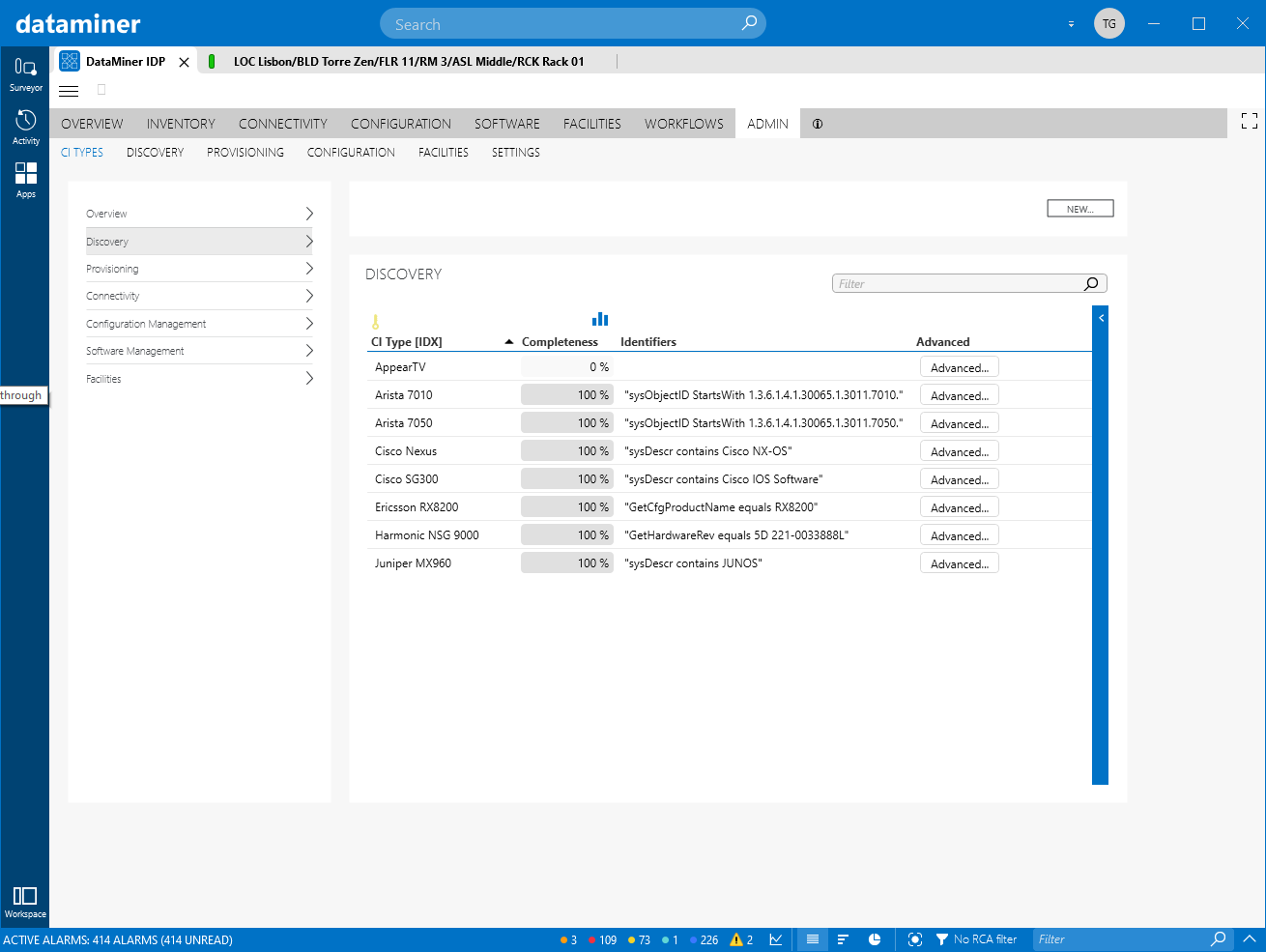1266x952 pixels.
Task: Switch alarm console to list view
Action: pyautogui.click(x=813, y=939)
